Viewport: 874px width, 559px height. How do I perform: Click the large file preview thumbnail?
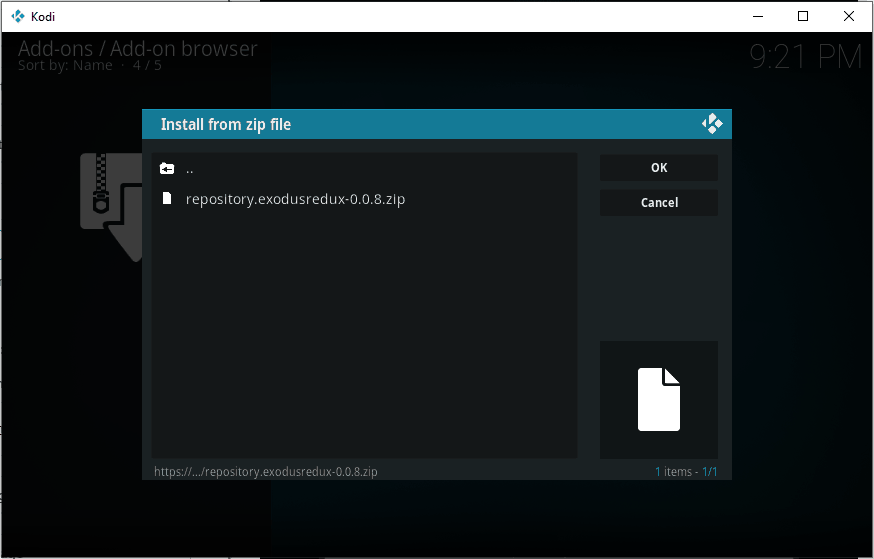coord(659,400)
